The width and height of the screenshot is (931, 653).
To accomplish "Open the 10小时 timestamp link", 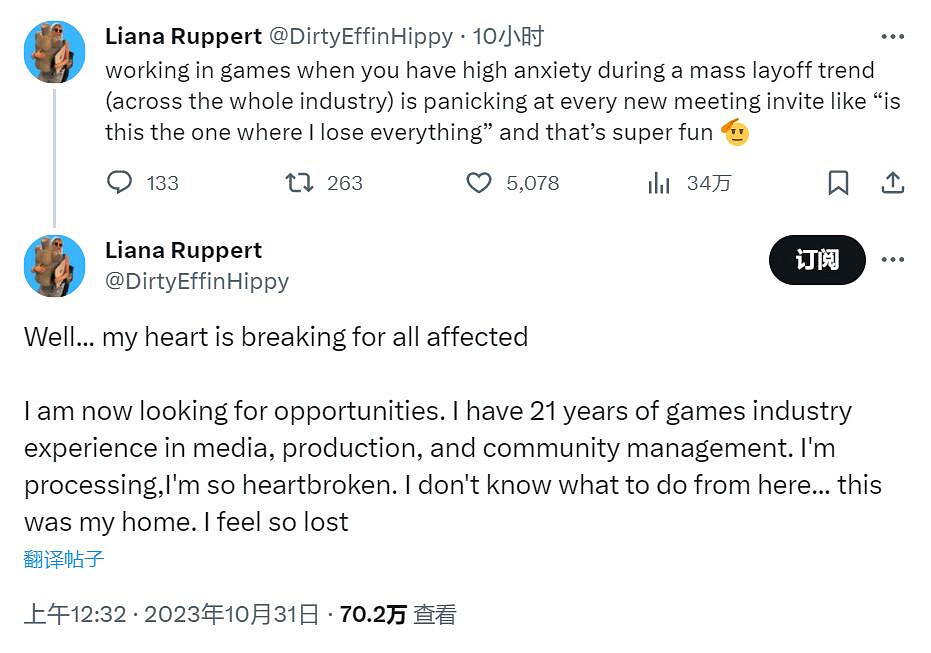I will [x=508, y=37].
